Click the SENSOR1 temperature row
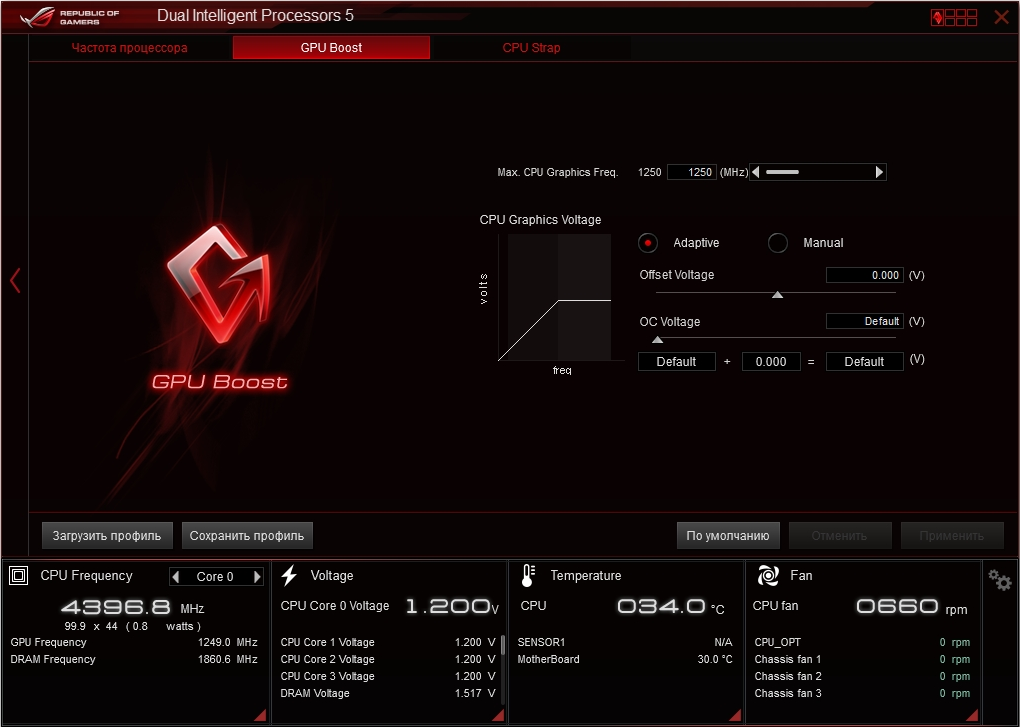The width and height of the screenshot is (1020, 727). tap(625, 642)
